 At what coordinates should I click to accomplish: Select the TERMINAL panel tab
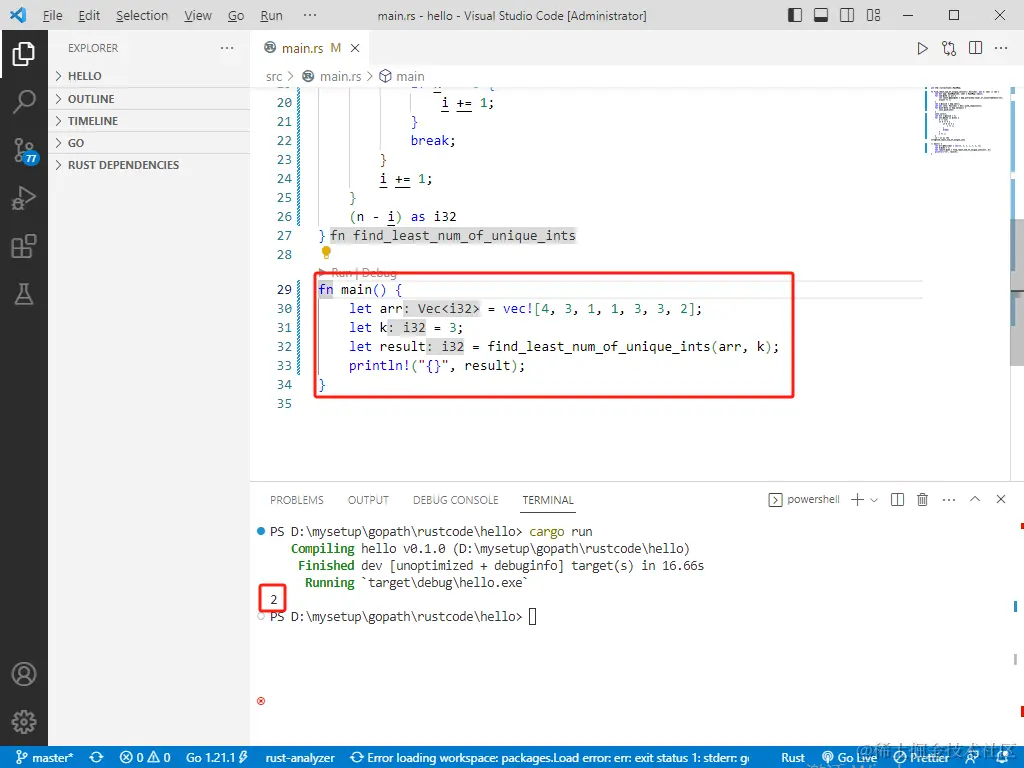coord(547,500)
